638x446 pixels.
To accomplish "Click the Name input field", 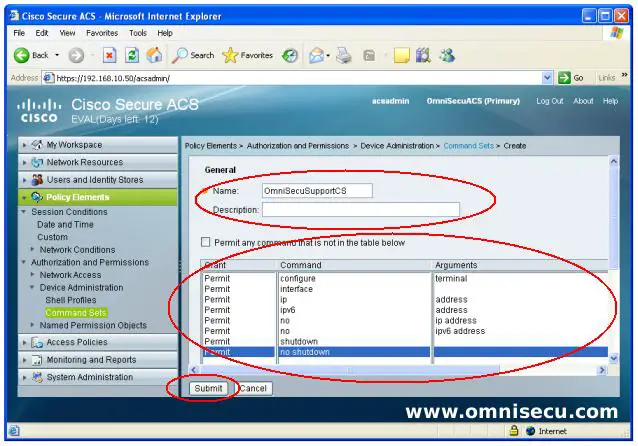I will coord(317,190).
